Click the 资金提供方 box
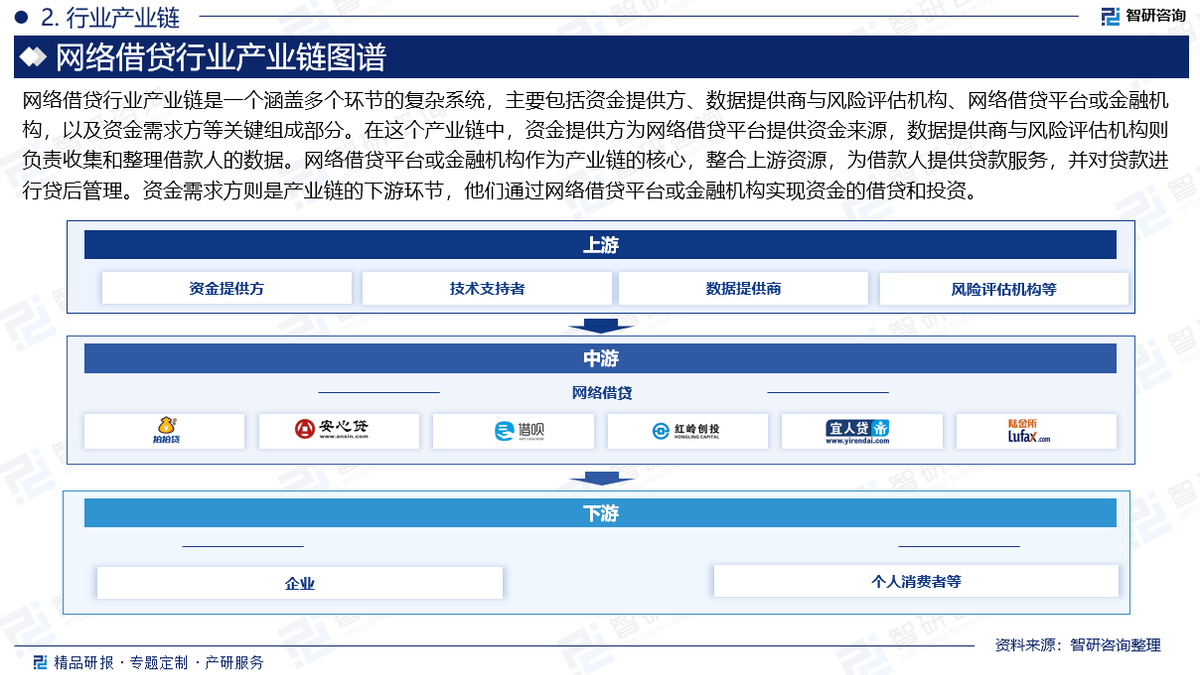Screen dimensions: 1200x675 (227, 289)
